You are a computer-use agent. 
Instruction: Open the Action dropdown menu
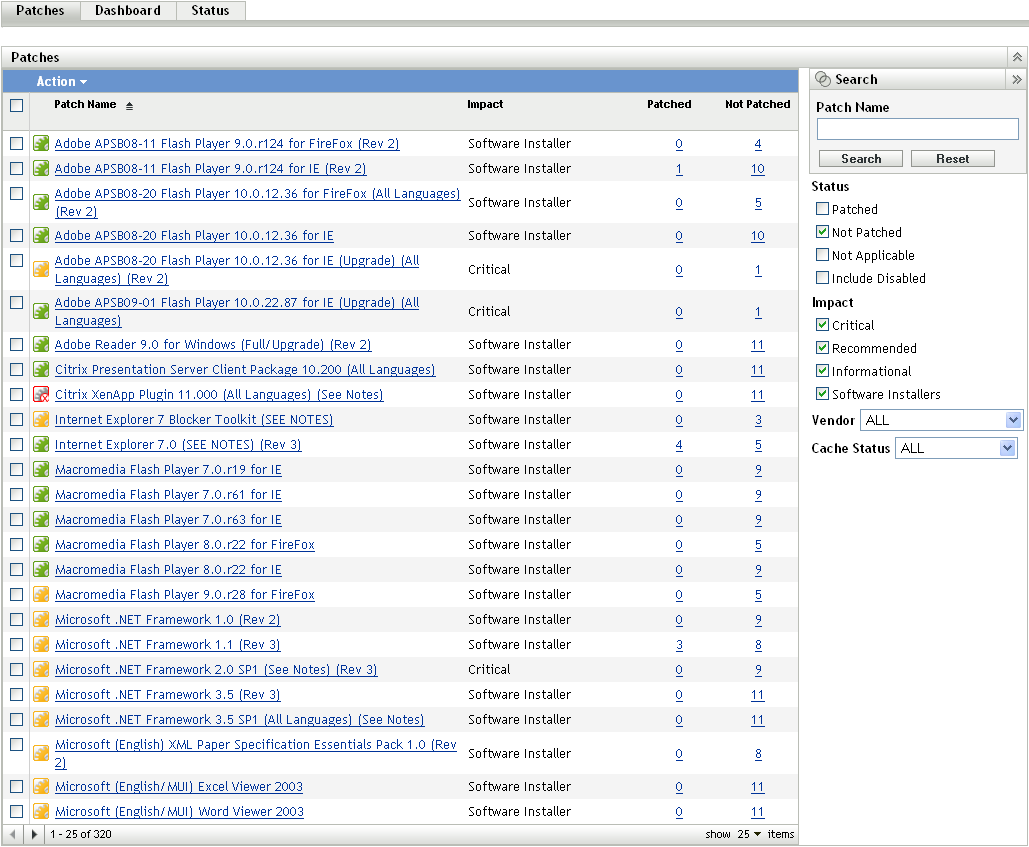point(62,81)
